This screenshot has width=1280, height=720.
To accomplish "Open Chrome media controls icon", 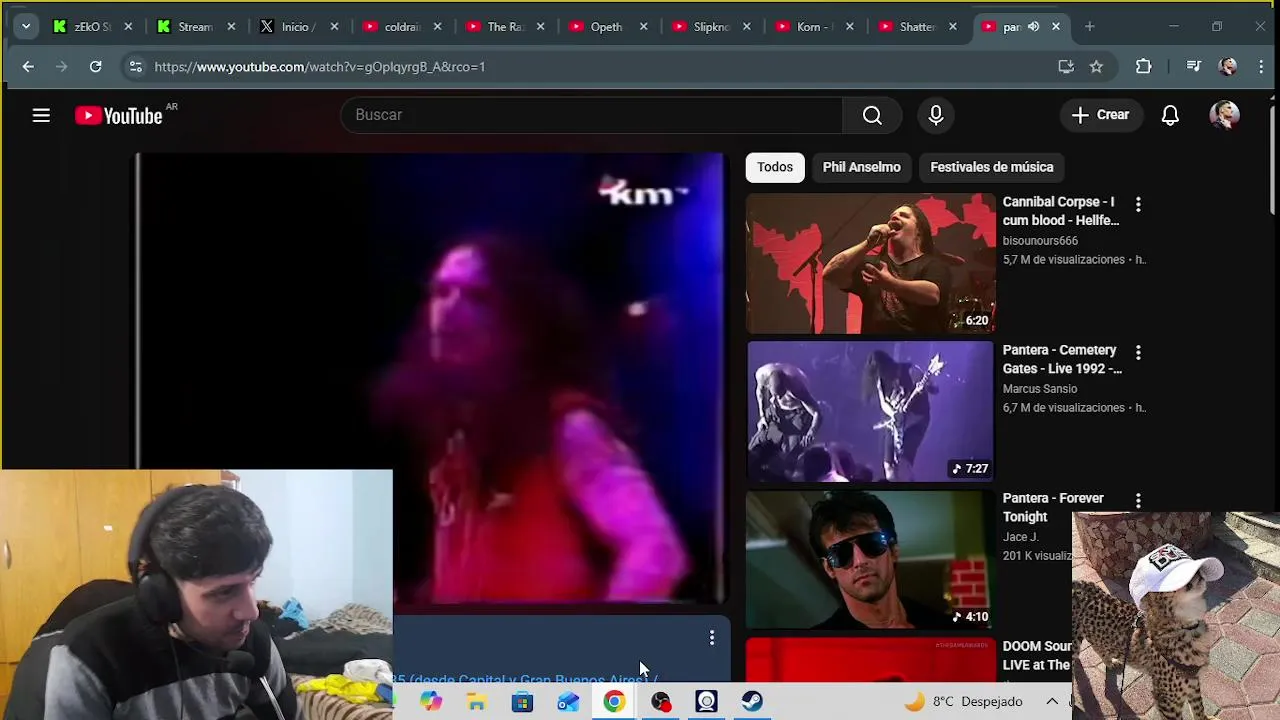I will tap(1193, 66).
